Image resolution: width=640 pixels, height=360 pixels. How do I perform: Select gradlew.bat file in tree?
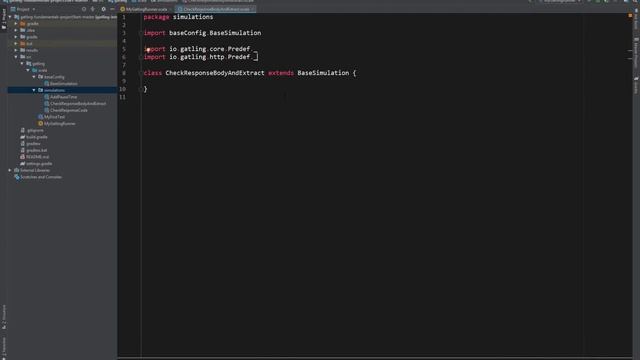36,150
